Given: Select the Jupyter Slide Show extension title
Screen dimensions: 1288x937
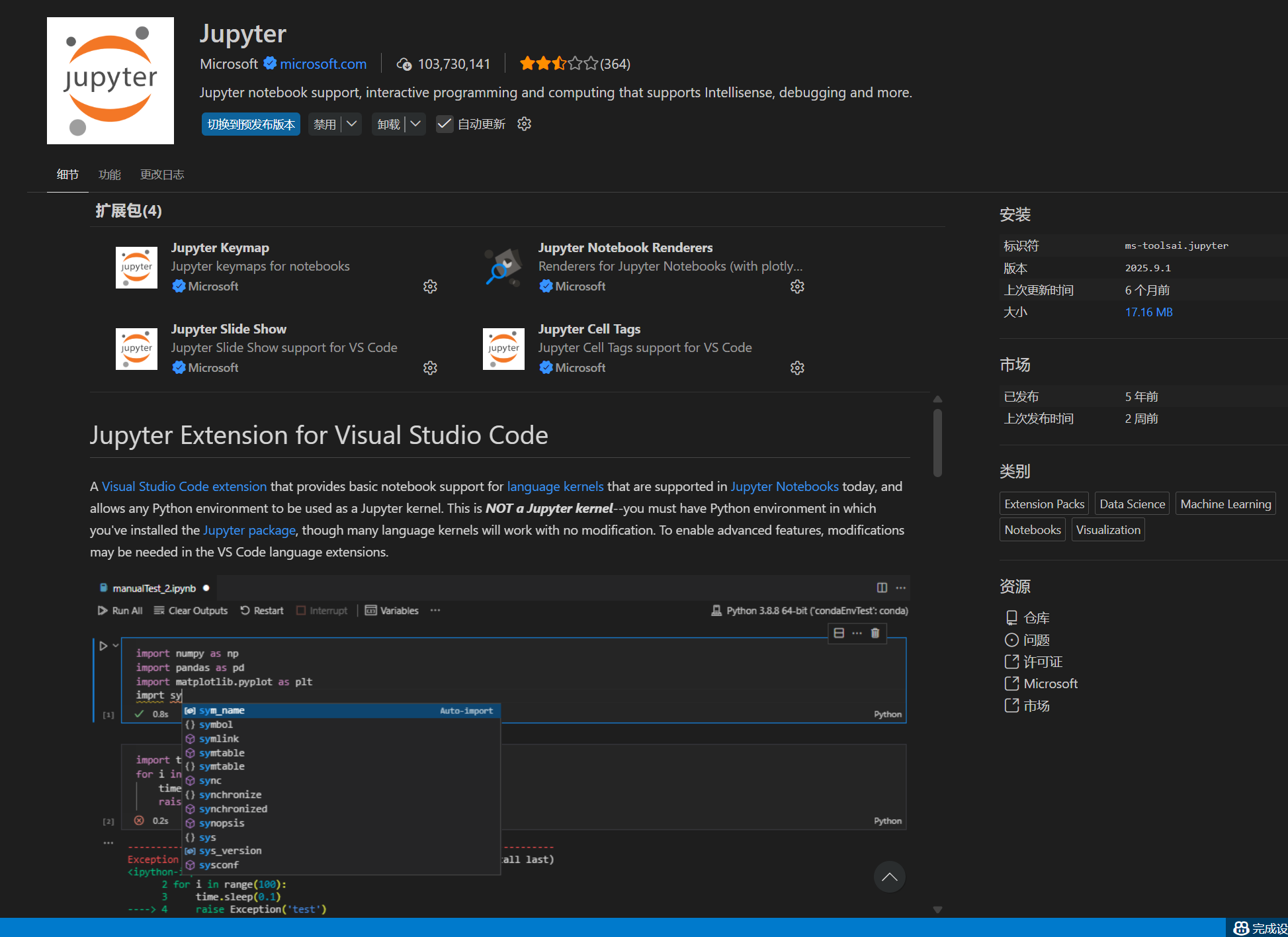Looking at the screenshot, I should 229,329.
